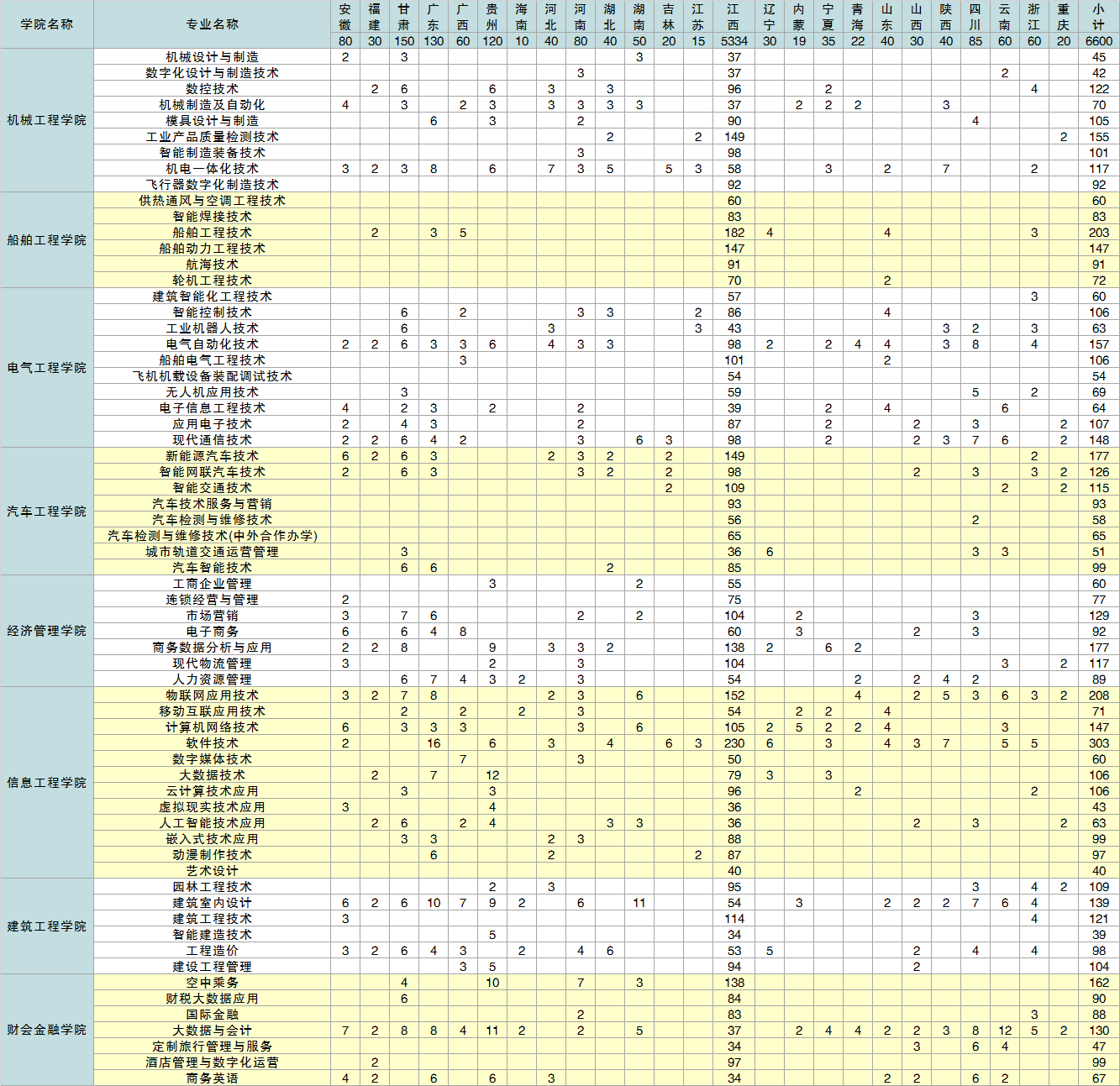Select the 智能制造装备技术 cell
This screenshot has width=1120, height=1086.
(213, 153)
